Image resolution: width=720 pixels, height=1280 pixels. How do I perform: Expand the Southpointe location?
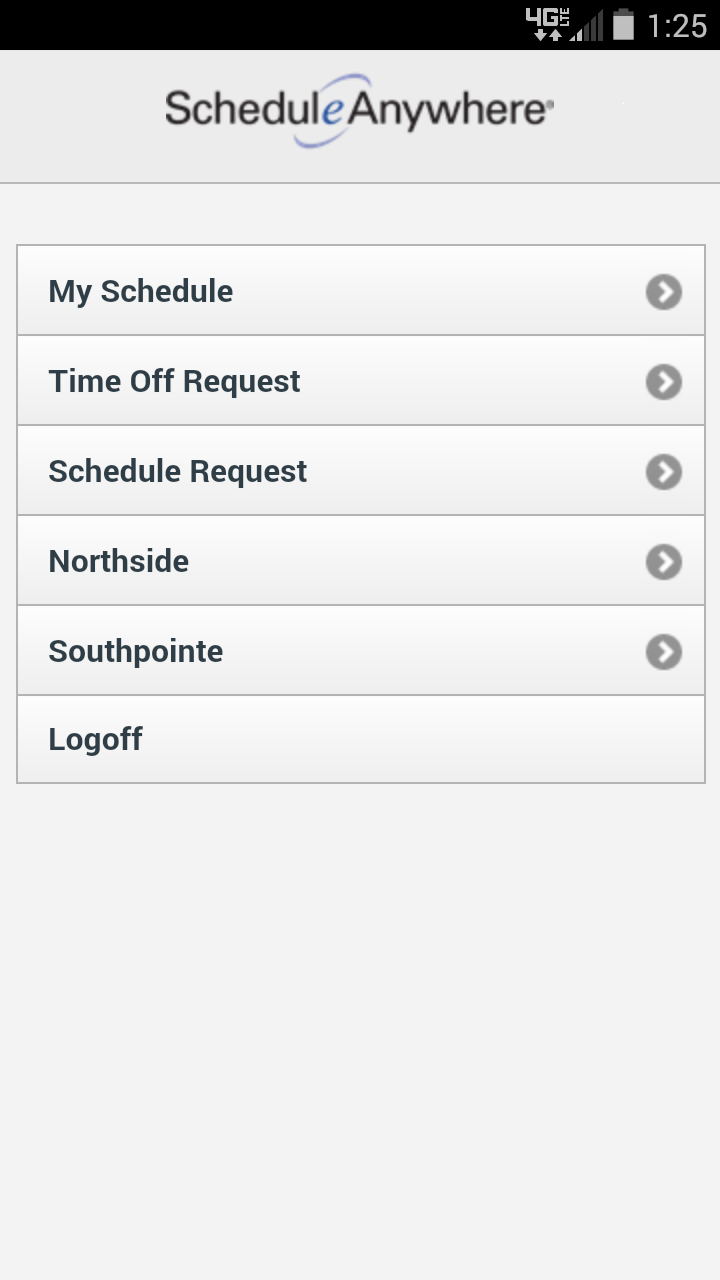(136, 651)
